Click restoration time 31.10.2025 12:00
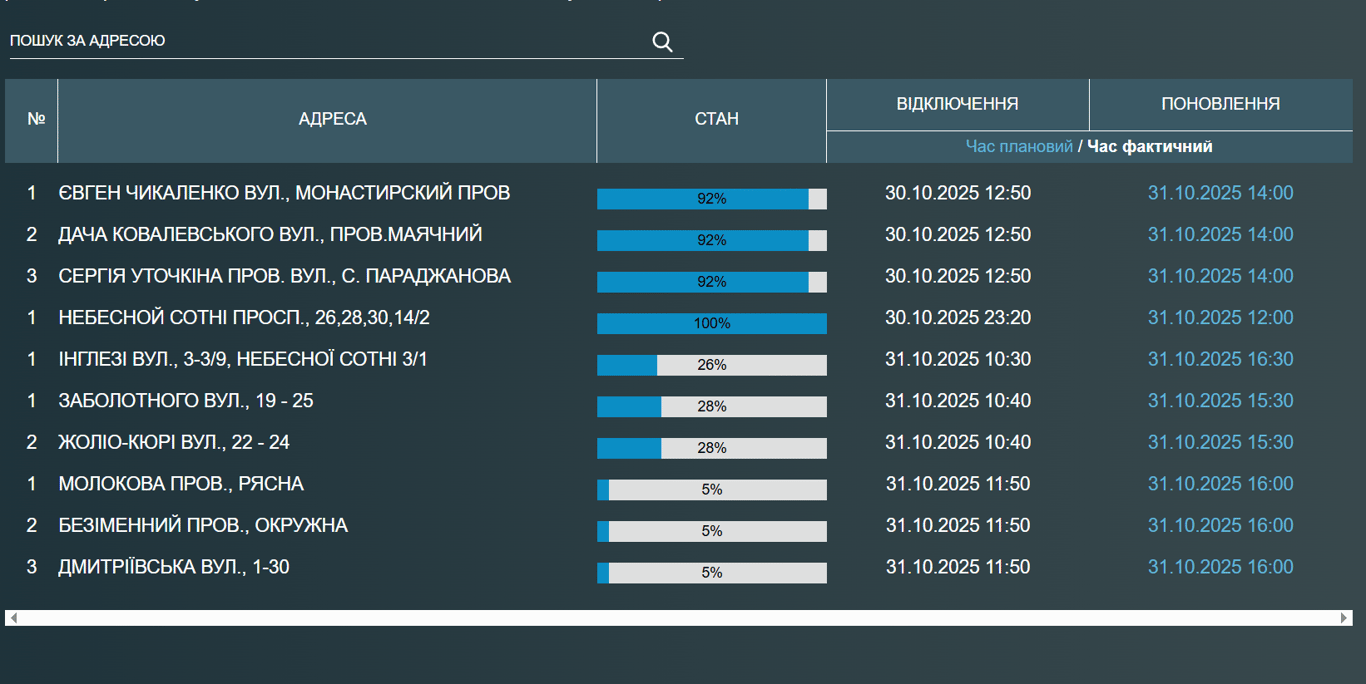This screenshot has width=1366, height=684. [x=1220, y=318]
